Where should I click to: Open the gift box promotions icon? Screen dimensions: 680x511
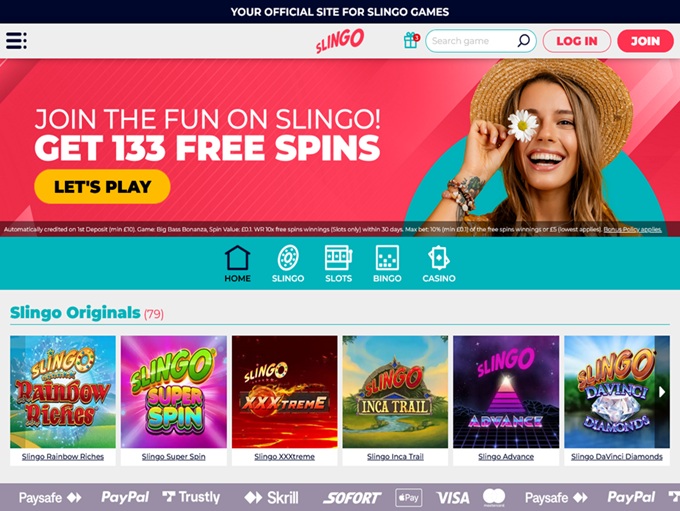pos(411,40)
